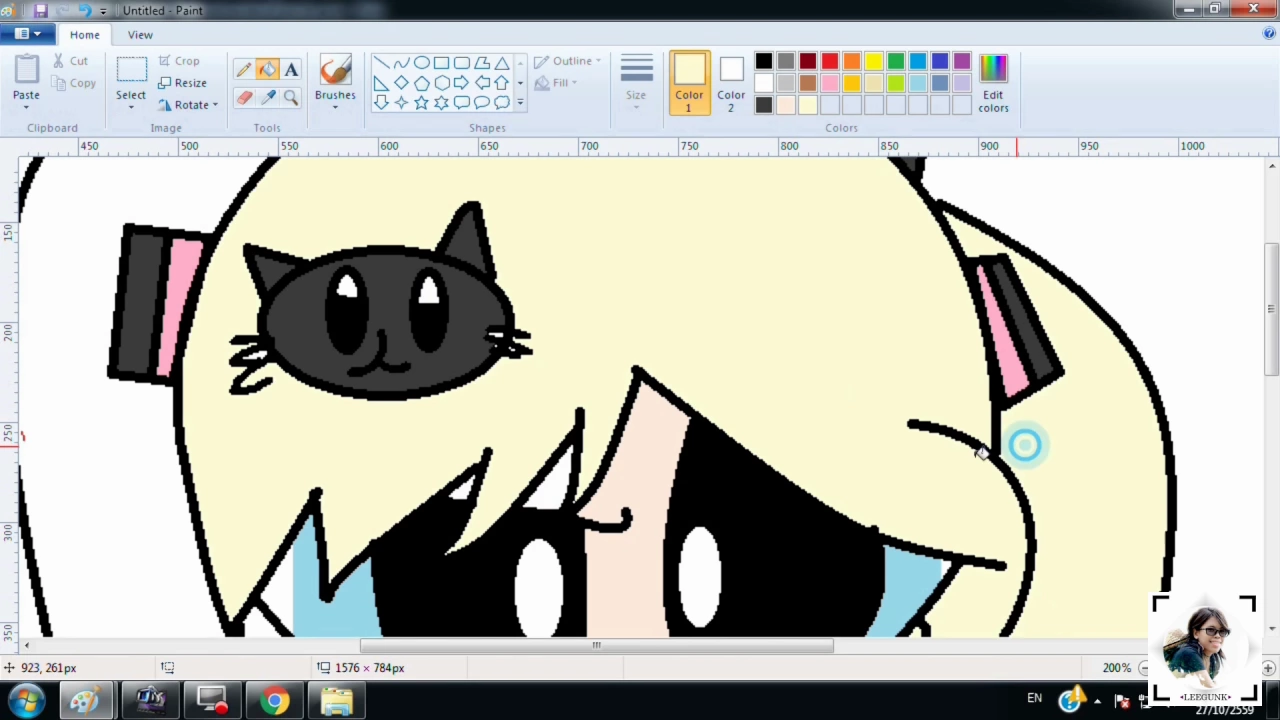Open the Paste dropdown arrow
Screen dimensions: 1280x720
tap(26, 105)
